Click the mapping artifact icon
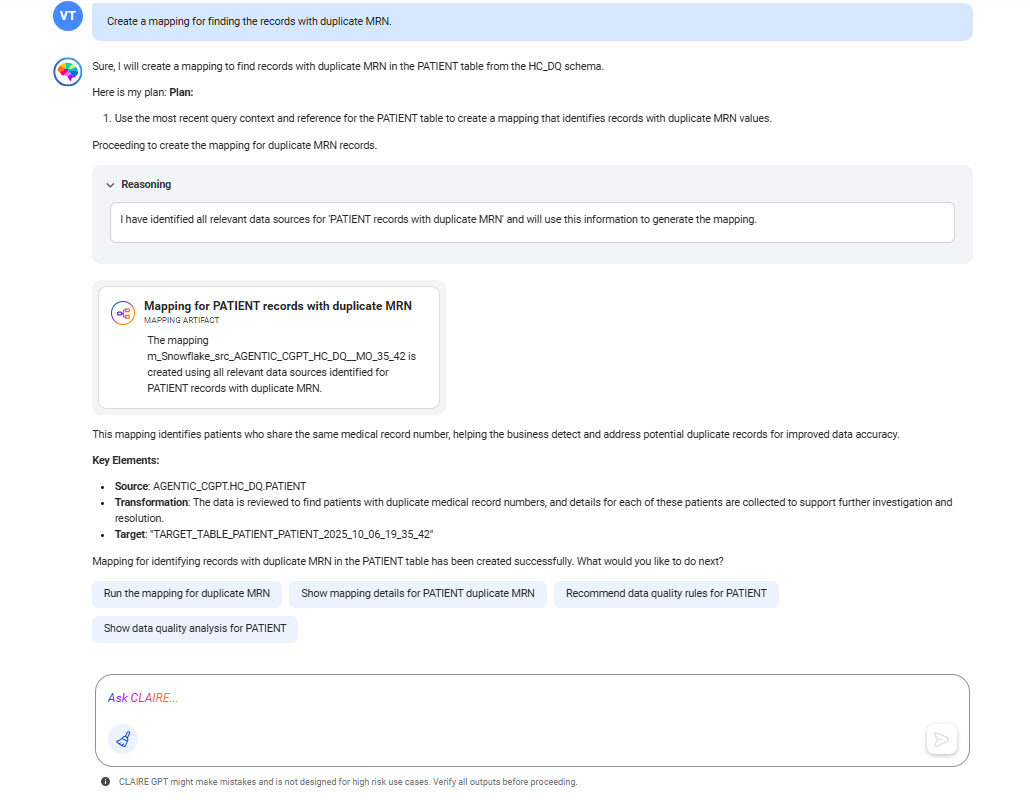Viewport: 1030px width, 800px height. click(x=123, y=313)
